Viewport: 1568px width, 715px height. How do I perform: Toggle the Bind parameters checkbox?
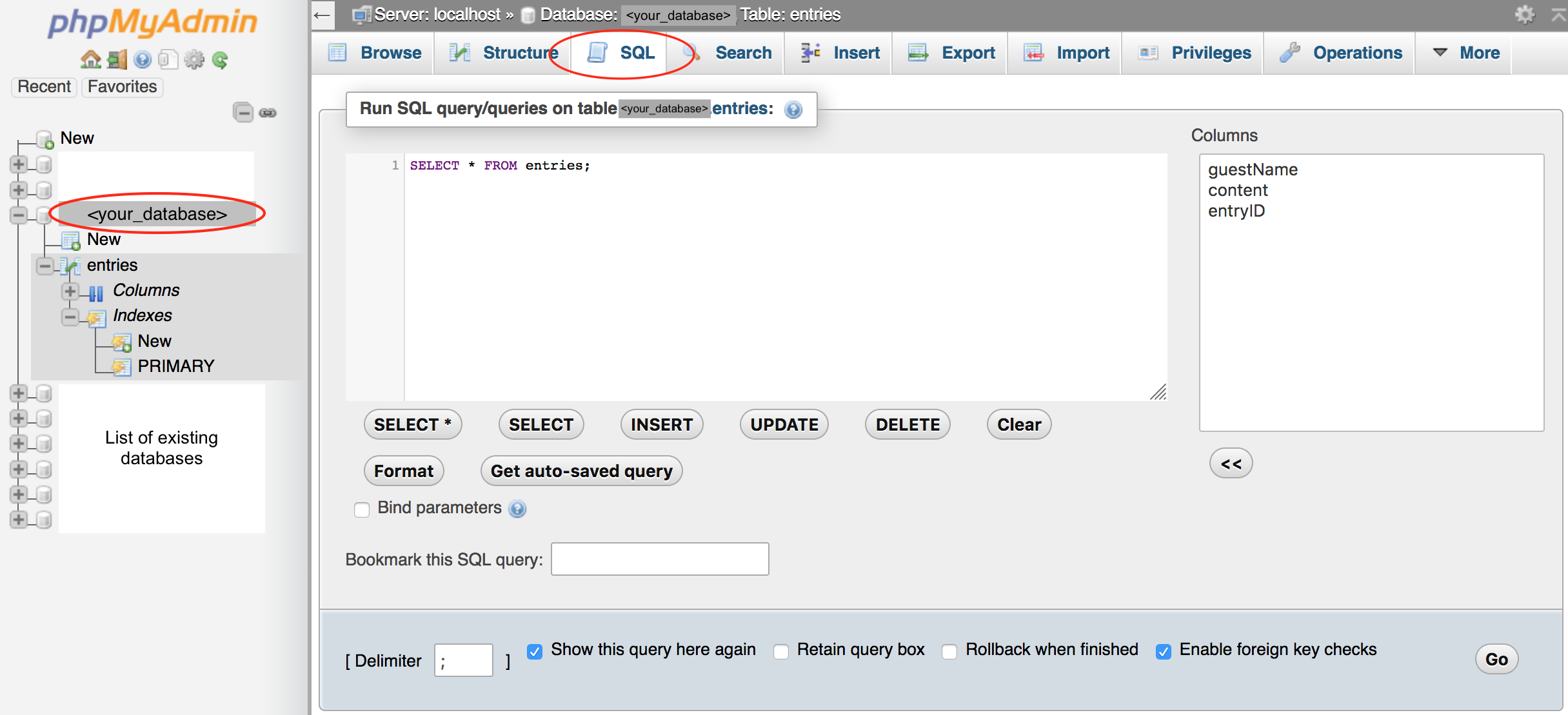(362, 509)
